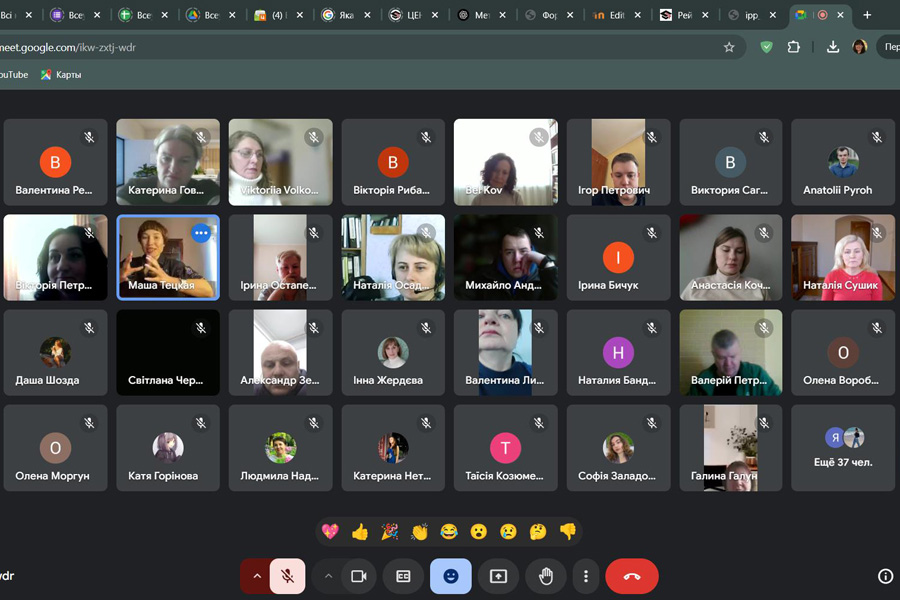Click the YouTube bookmark

(x=14, y=75)
